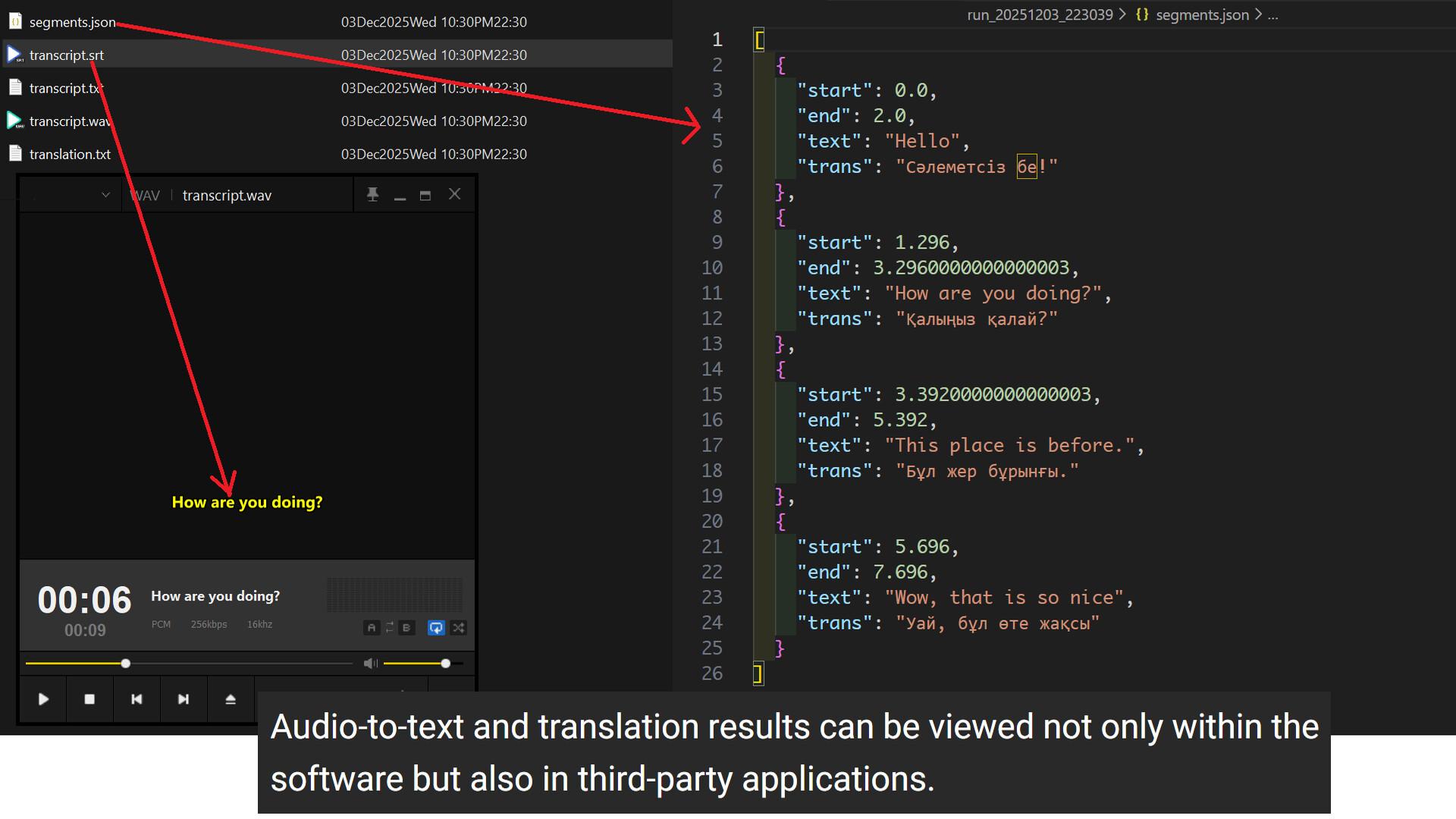Skip to next track in the player
1456x819 pixels.
(184, 698)
